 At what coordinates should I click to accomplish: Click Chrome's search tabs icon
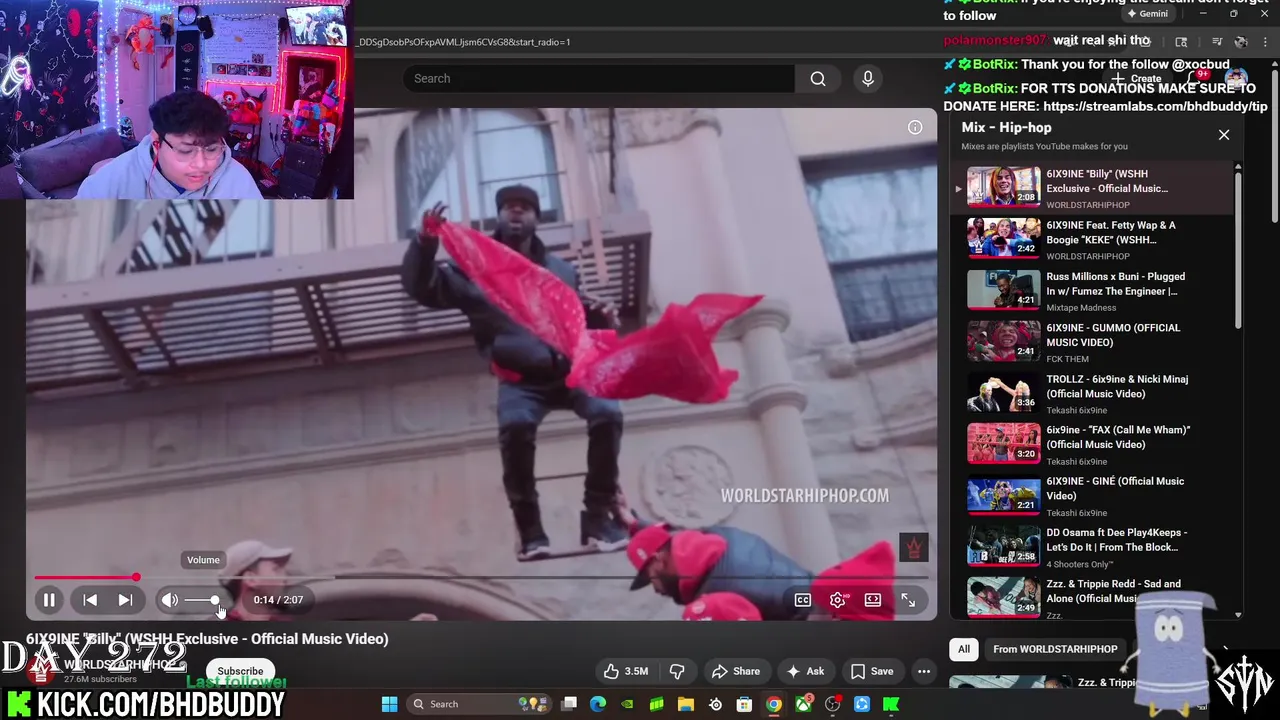[1181, 41]
